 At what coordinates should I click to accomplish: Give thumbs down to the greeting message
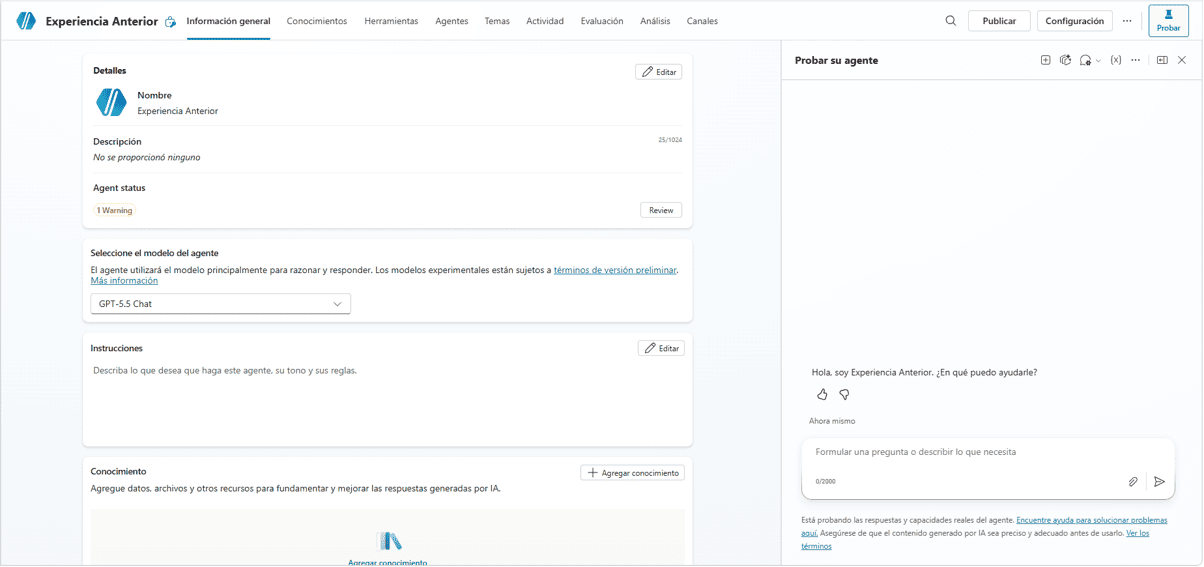(844, 394)
